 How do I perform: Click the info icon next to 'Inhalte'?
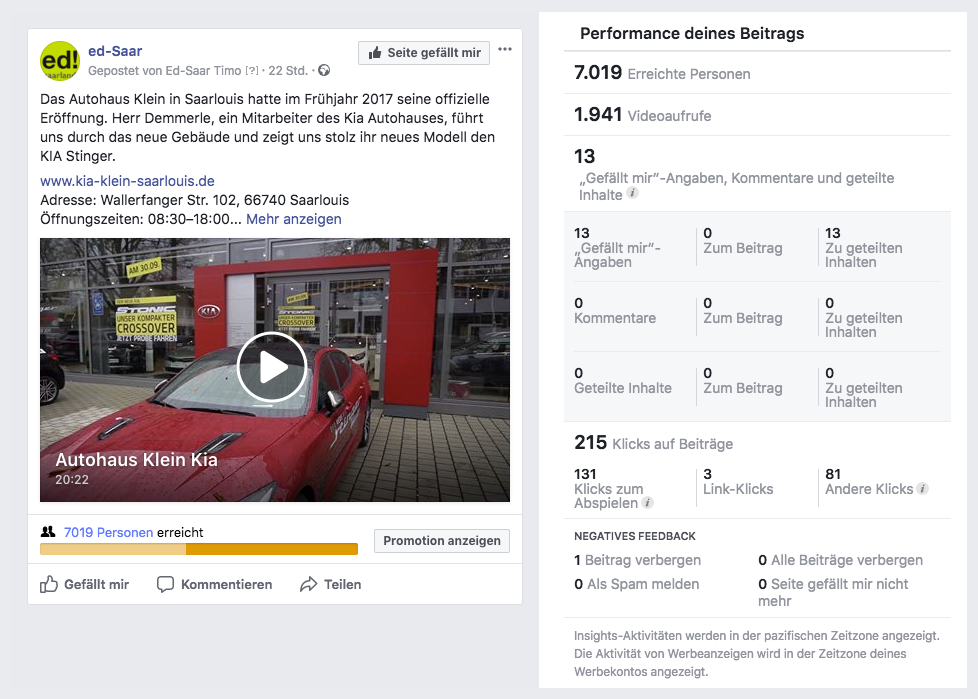pos(632,193)
